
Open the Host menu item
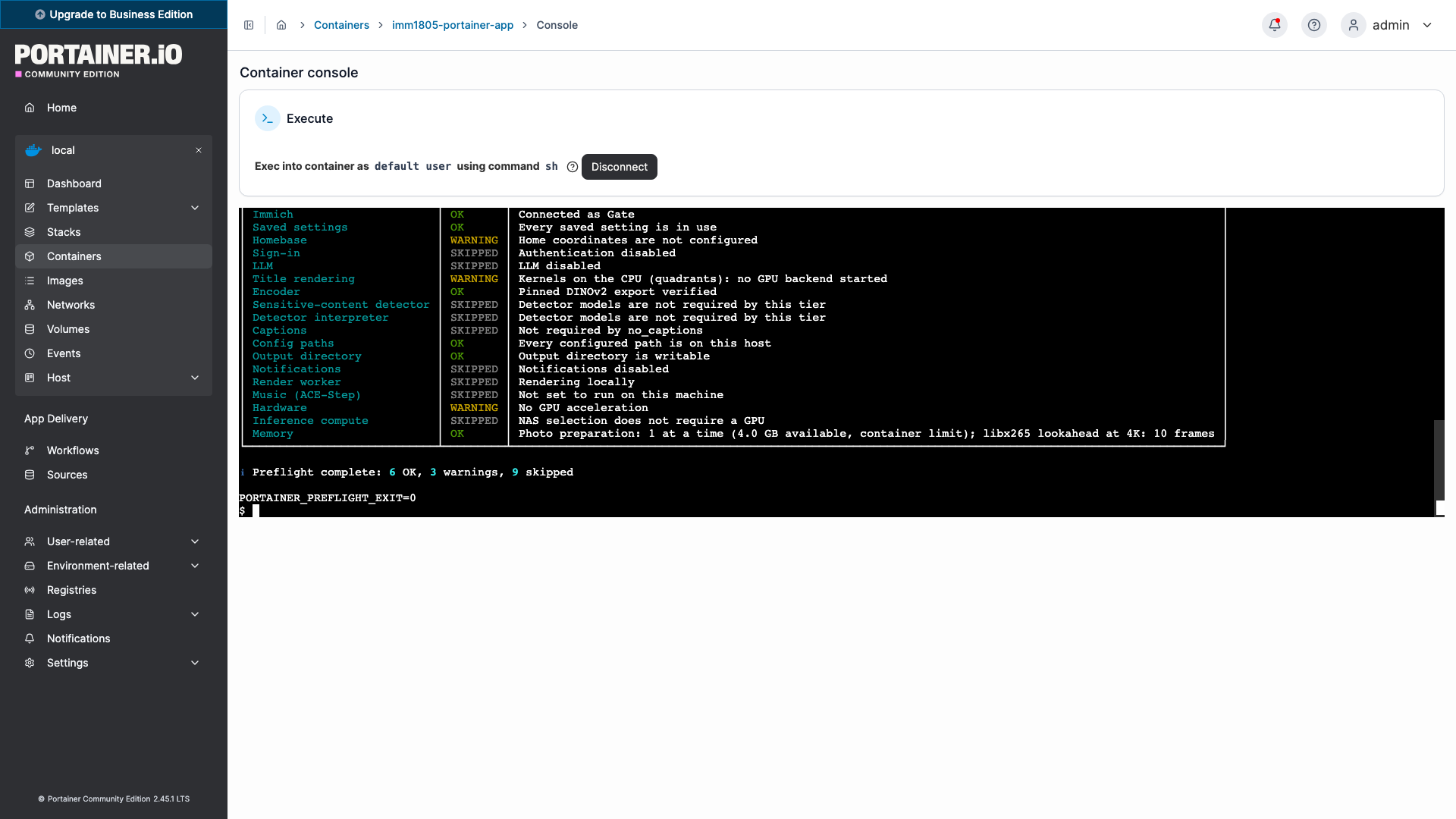[x=114, y=378]
